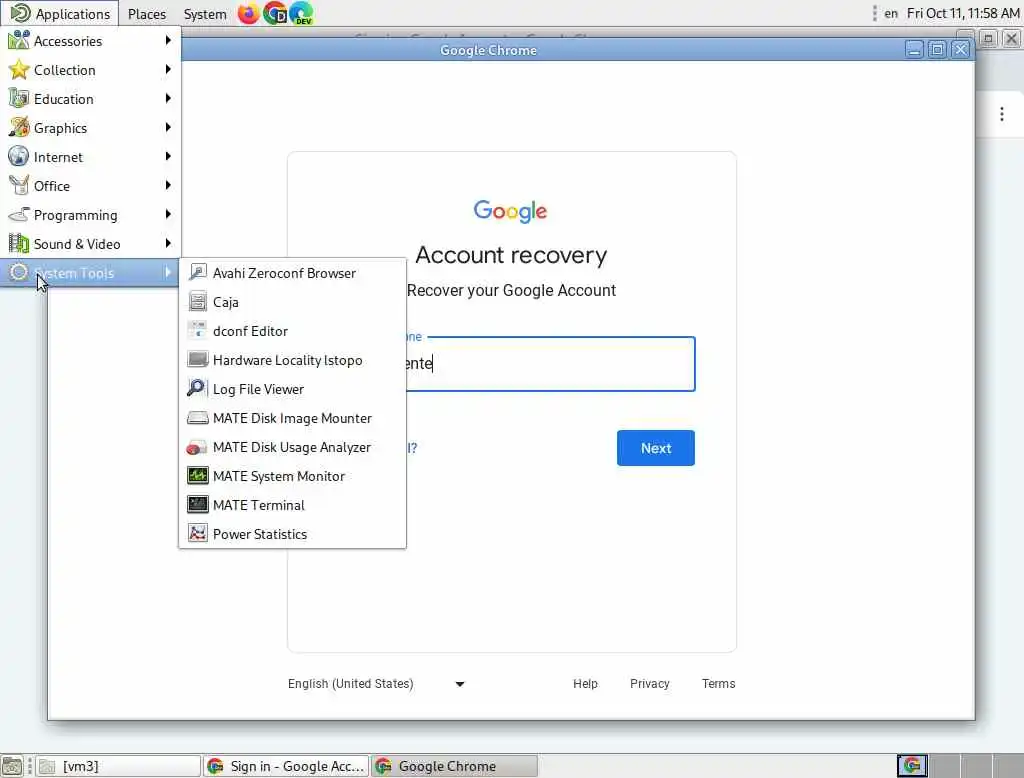Click the Power Statistics icon
1024x778 pixels.
point(197,534)
